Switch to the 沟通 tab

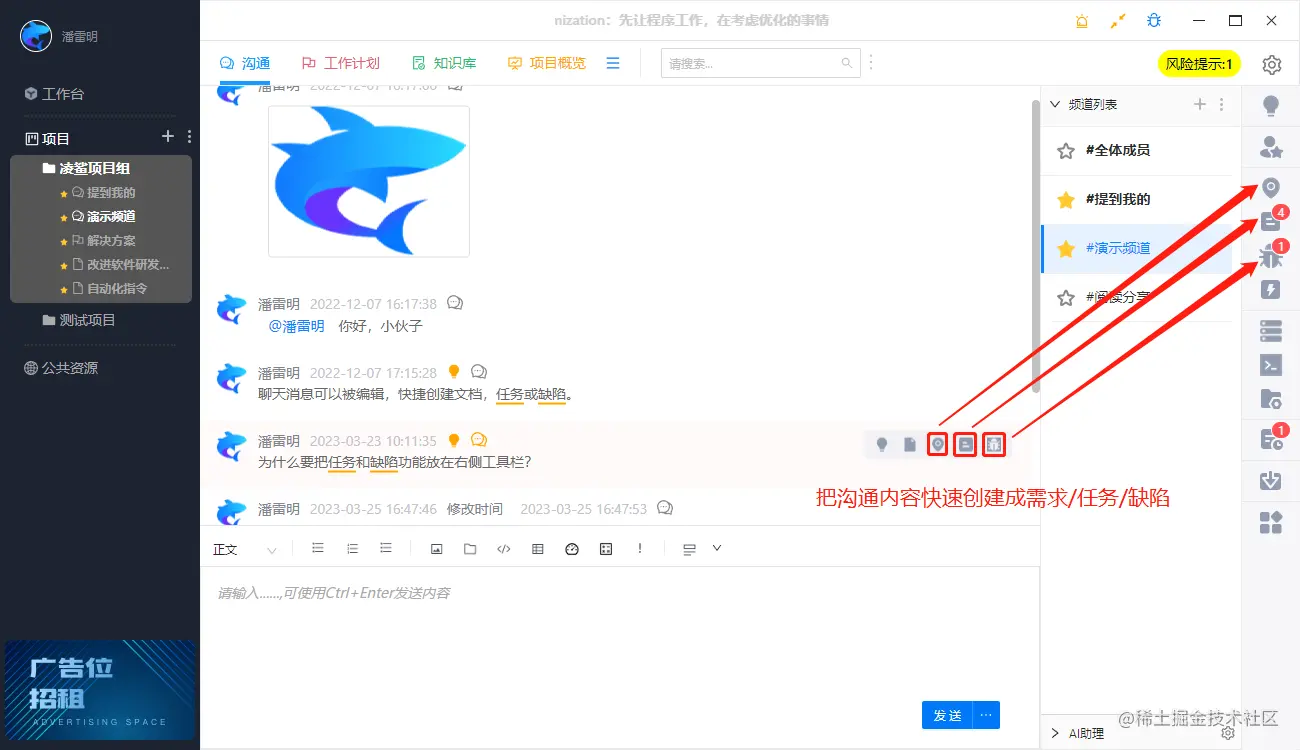[245, 63]
